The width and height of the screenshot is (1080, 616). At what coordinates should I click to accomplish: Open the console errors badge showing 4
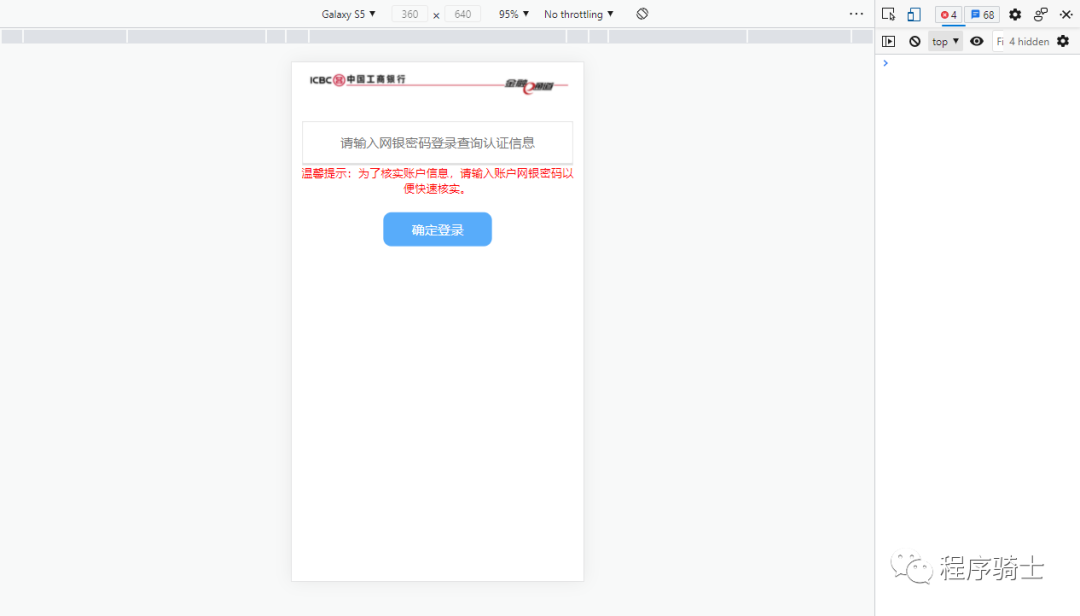point(947,14)
